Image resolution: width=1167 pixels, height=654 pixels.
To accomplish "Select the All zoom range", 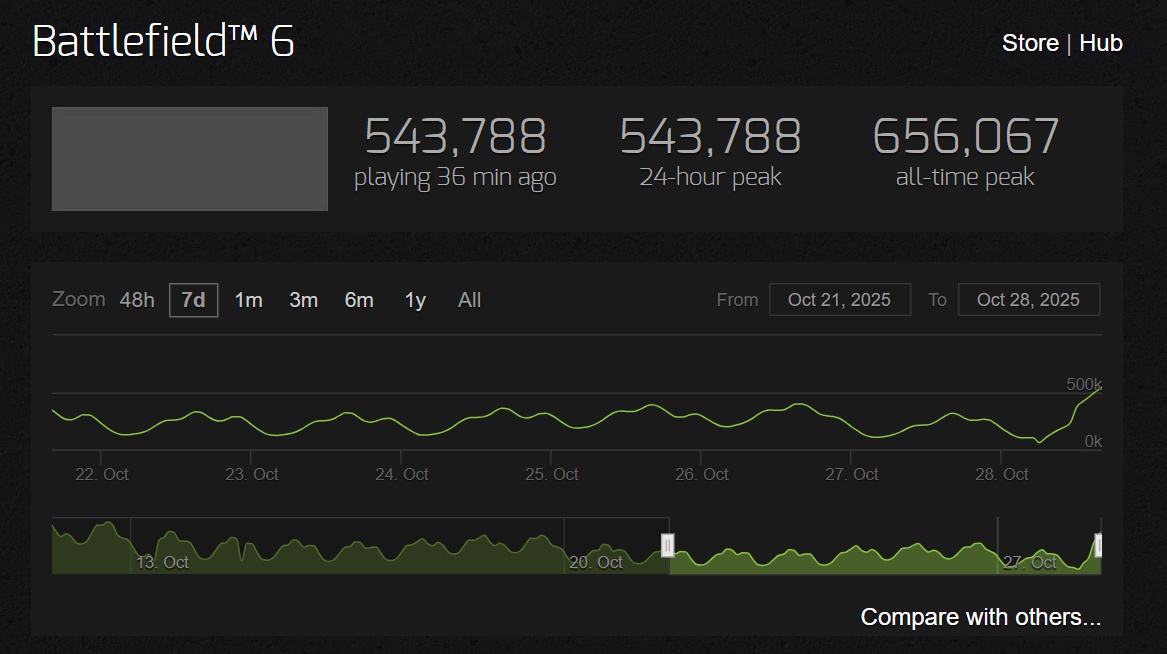I will [x=470, y=300].
